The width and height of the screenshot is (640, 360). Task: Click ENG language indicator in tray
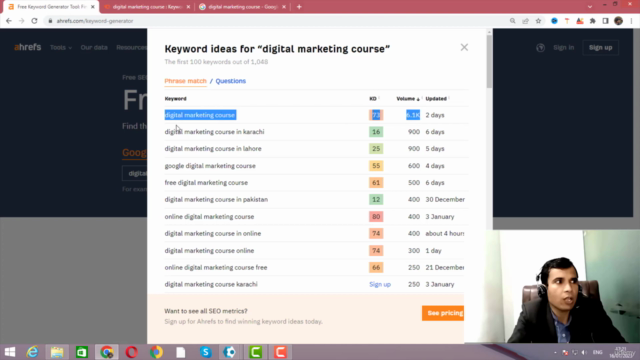point(598,352)
